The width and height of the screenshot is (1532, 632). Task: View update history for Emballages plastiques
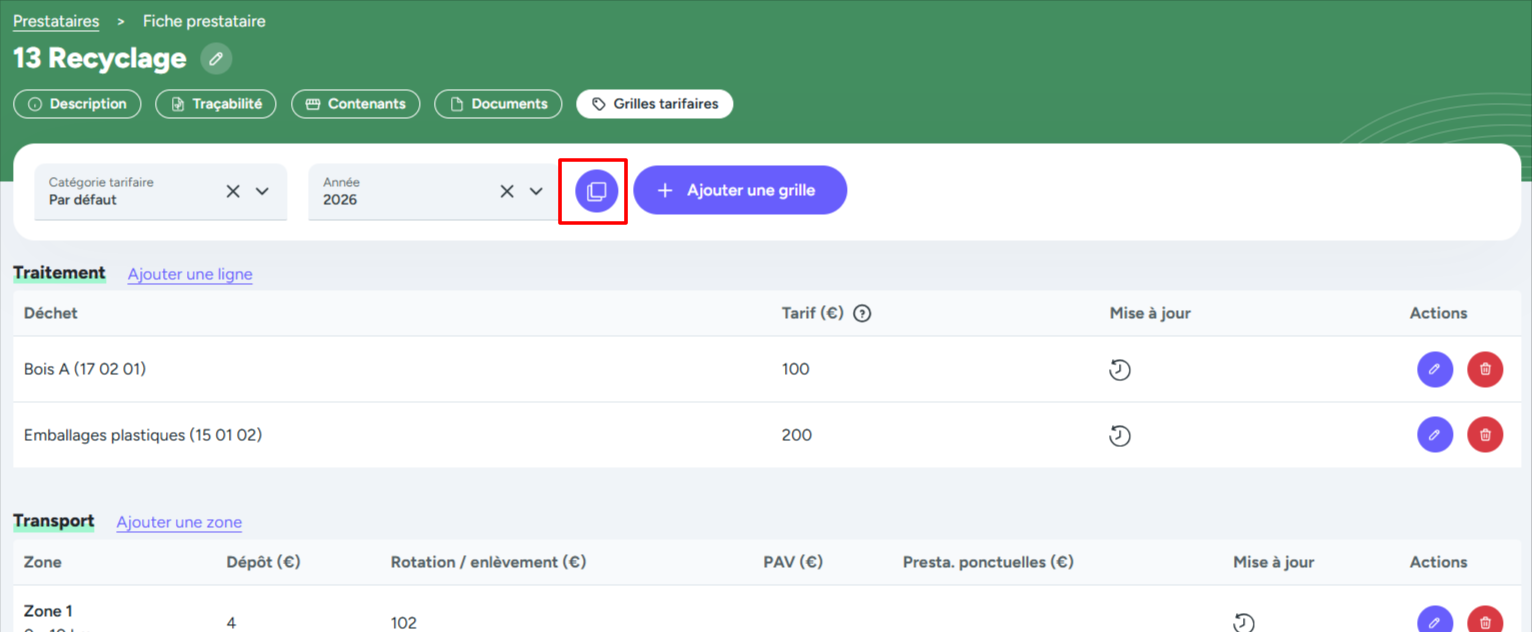[1120, 436]
